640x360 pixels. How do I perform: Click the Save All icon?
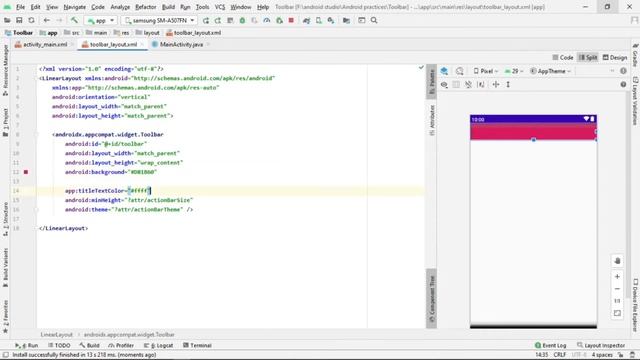pyautogui.click(x=19, y=20)
